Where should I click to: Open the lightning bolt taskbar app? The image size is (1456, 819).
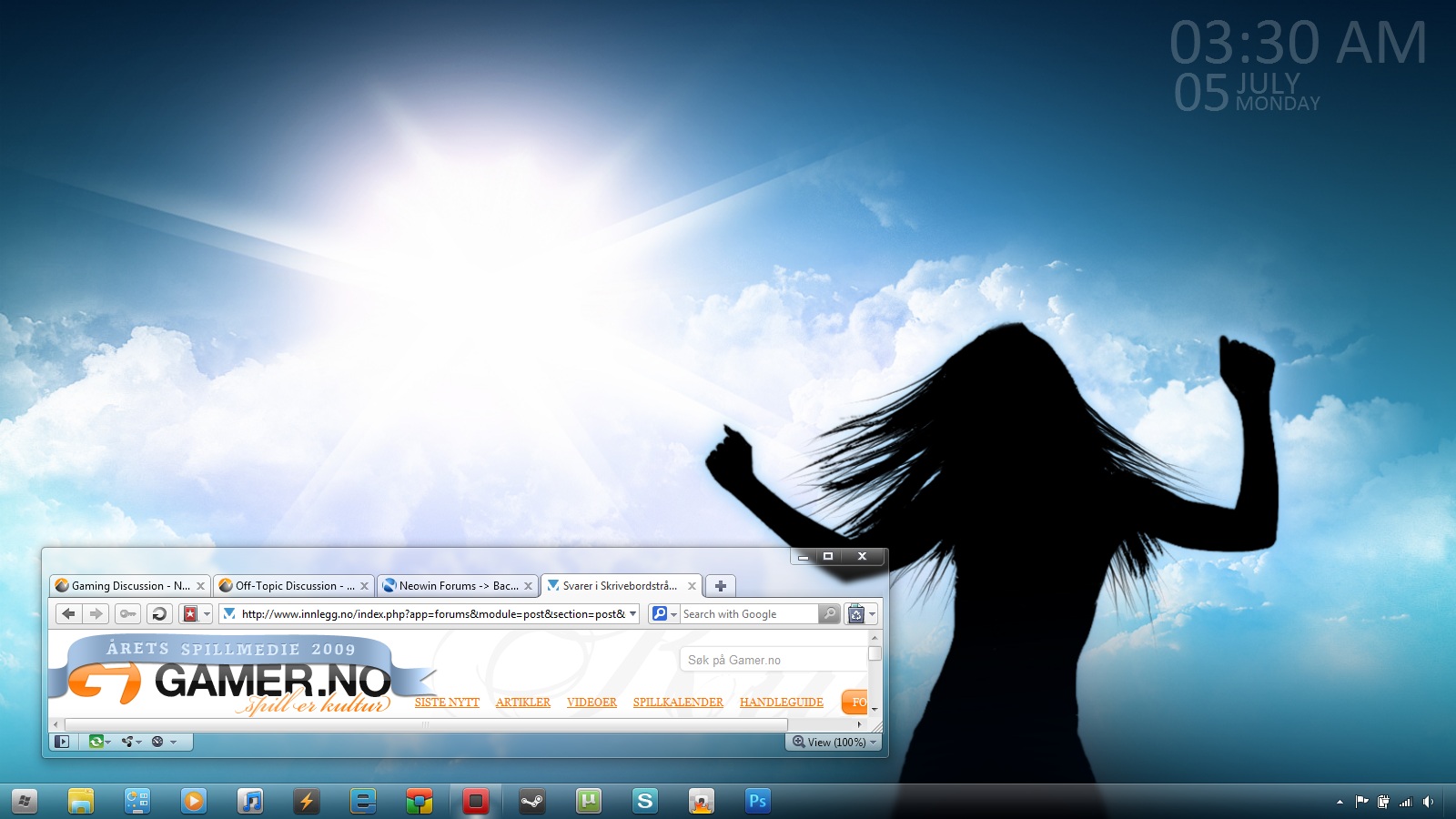coord(307,801)
